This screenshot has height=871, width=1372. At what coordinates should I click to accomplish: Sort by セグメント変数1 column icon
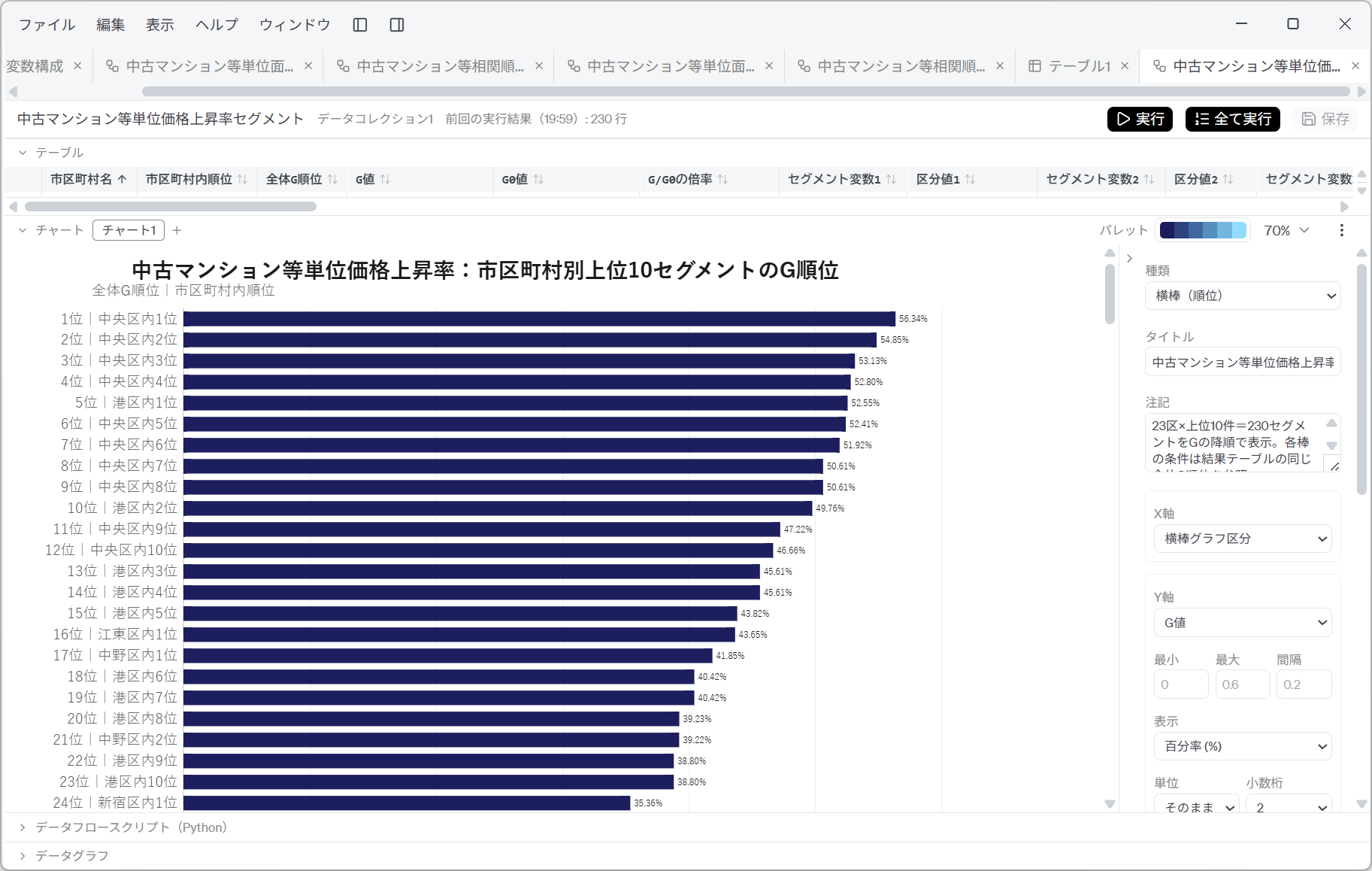coord(891,179)
